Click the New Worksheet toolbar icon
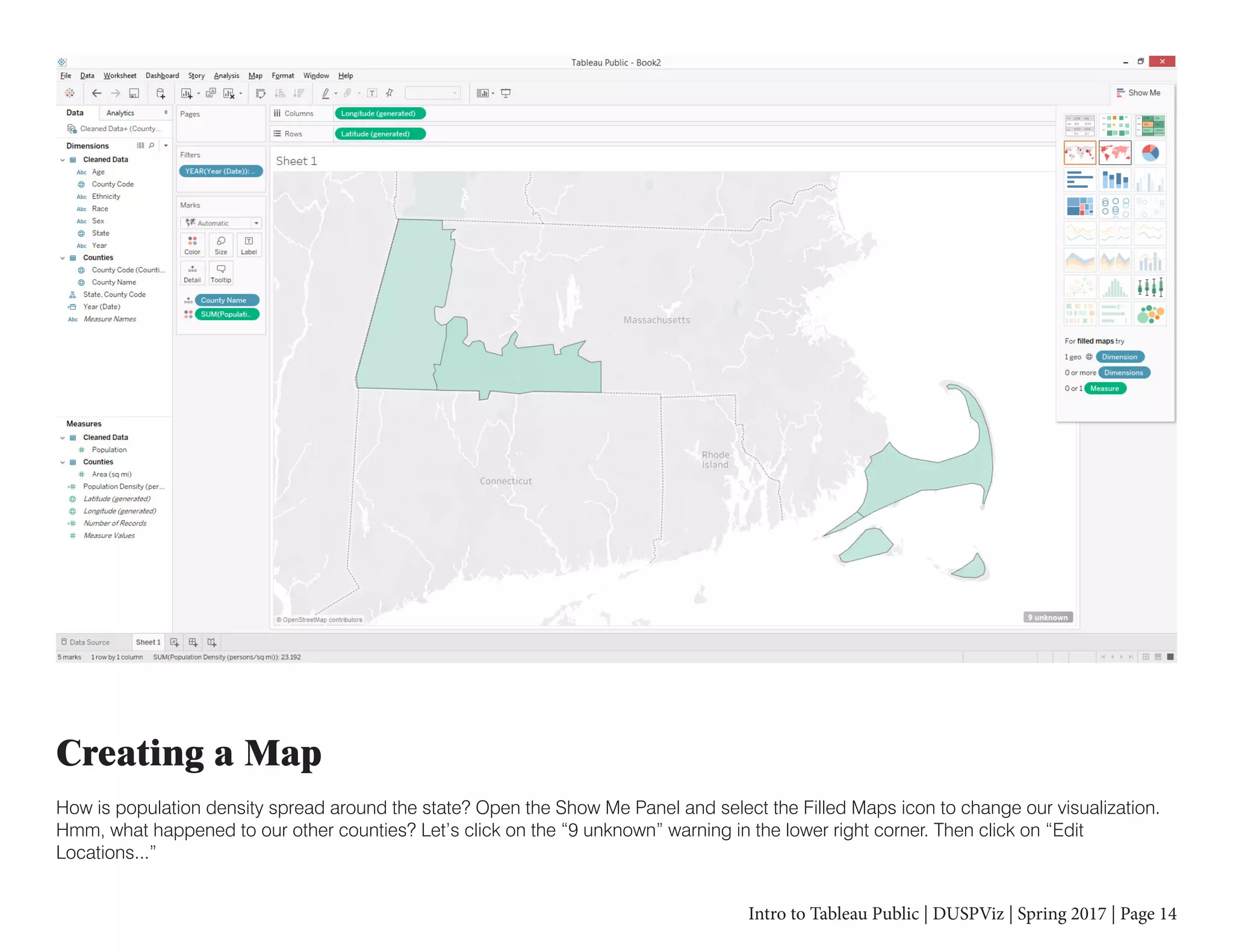 point(187,93)
